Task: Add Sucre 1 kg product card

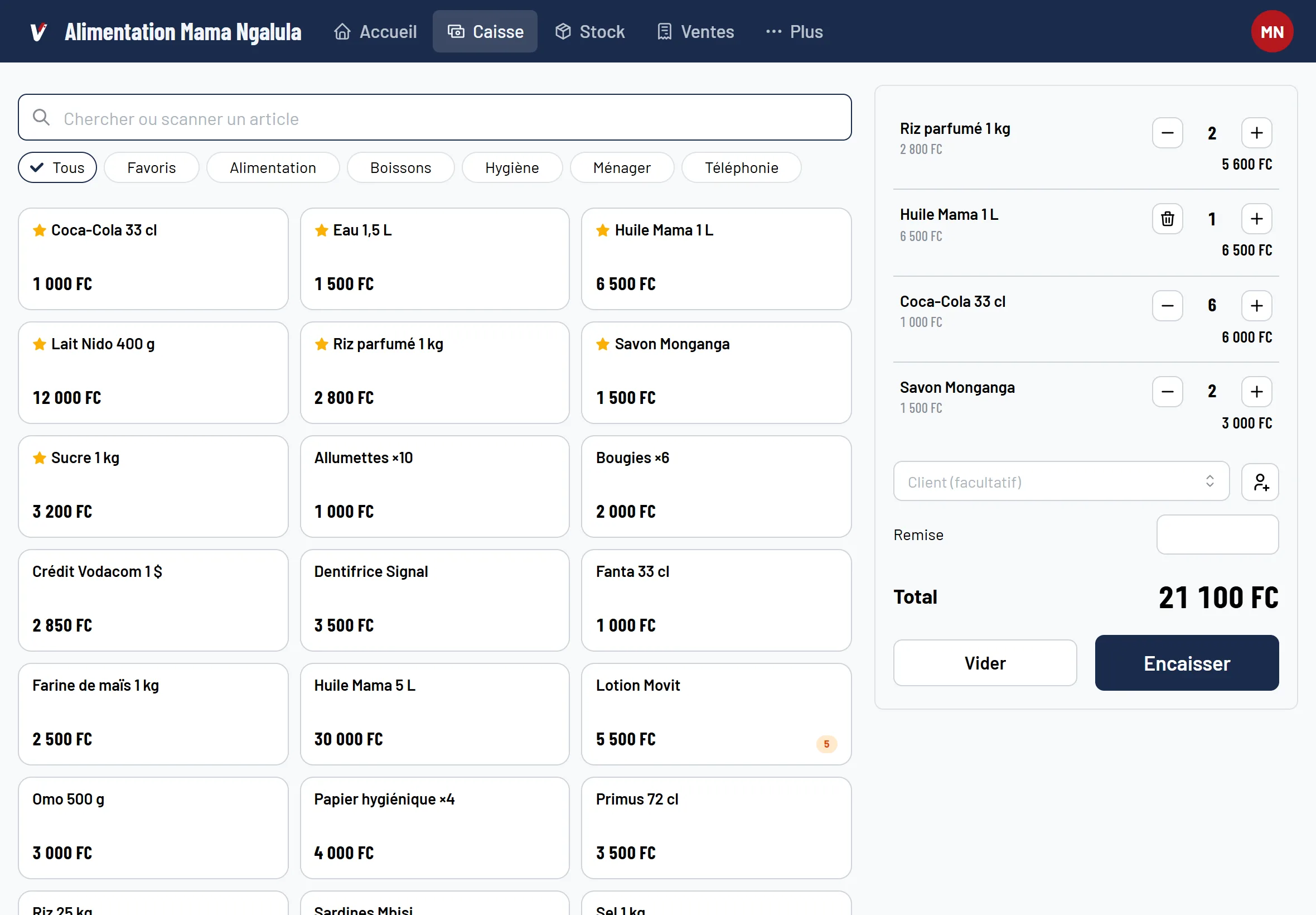Action: [153, 487]
